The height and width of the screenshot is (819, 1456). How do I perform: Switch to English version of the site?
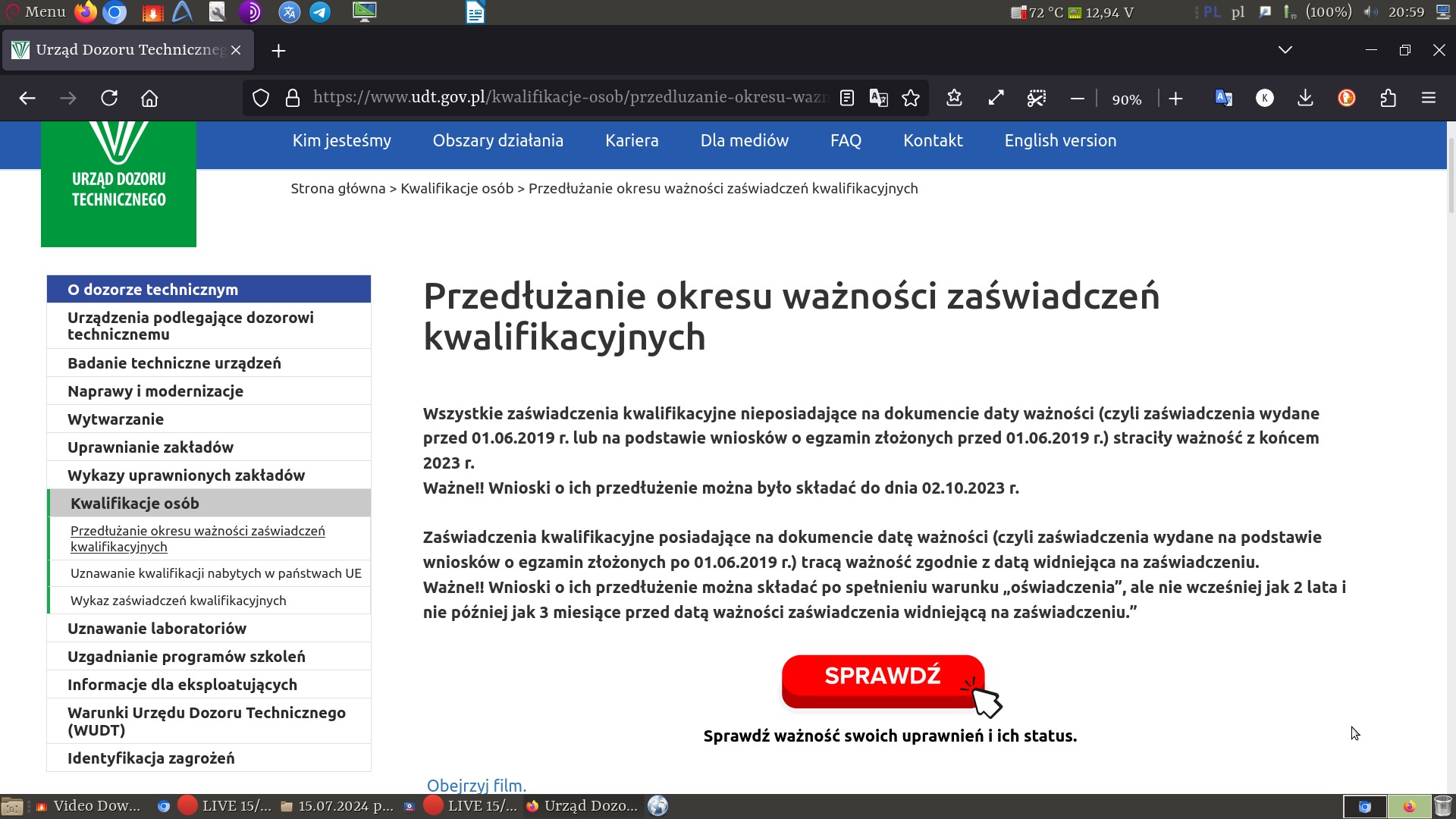pyautogui.click(x=1059, y=140)
